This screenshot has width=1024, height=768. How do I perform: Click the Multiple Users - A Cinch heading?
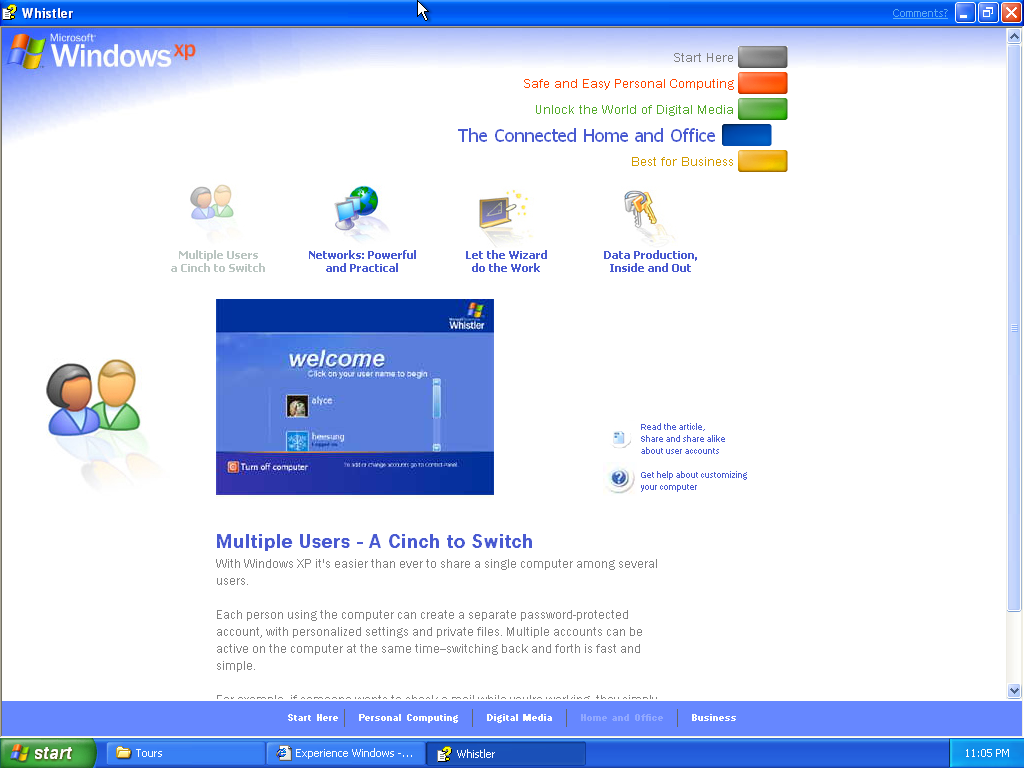point(374,541)
